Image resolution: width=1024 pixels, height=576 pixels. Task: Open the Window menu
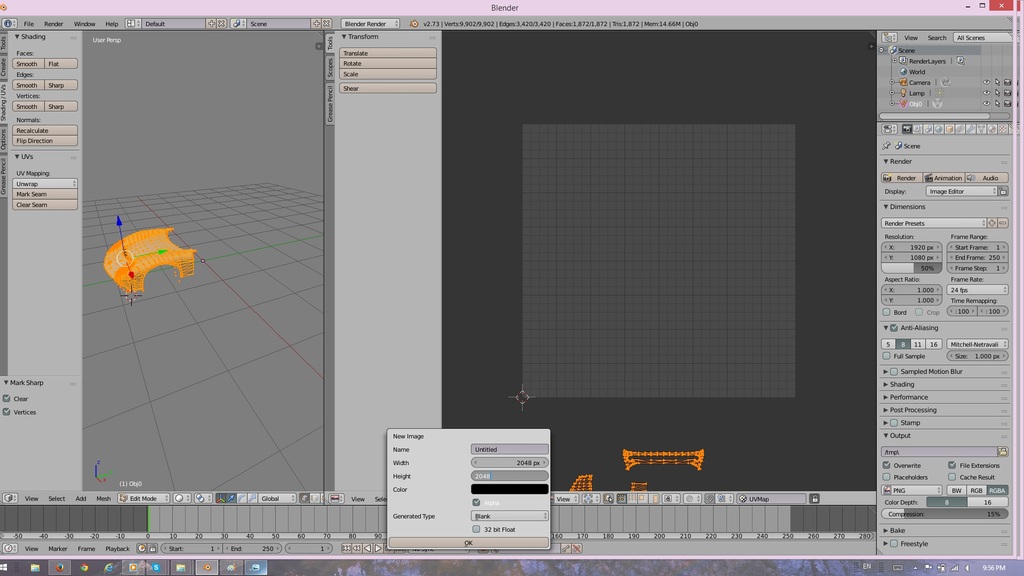point(84,23)
